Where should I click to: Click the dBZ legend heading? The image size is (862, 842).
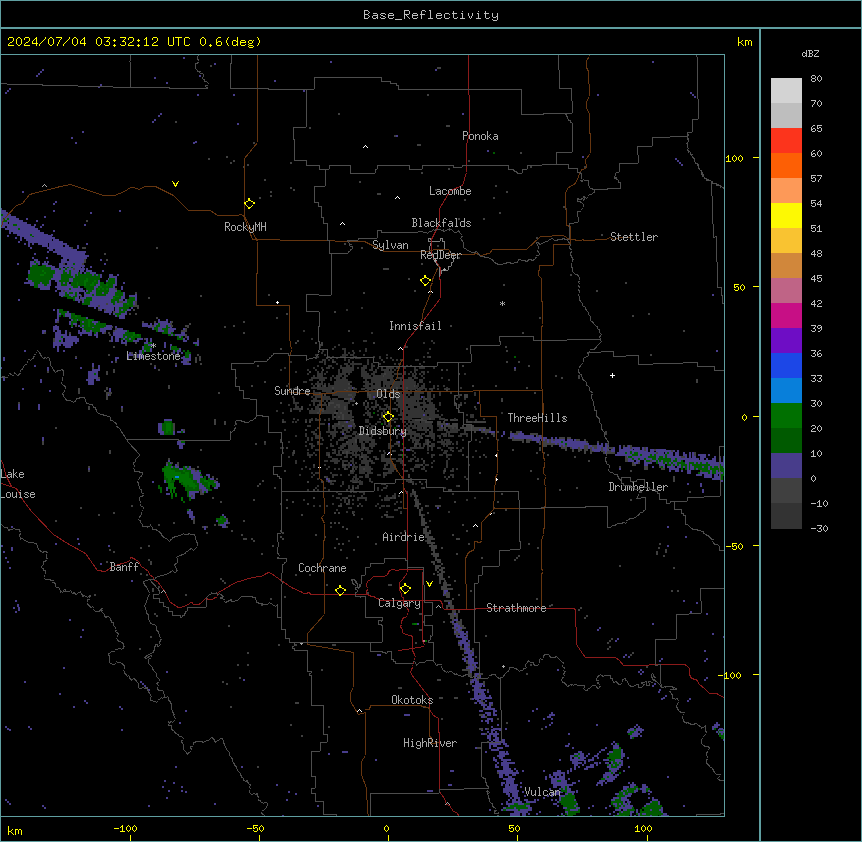(810, 53)
